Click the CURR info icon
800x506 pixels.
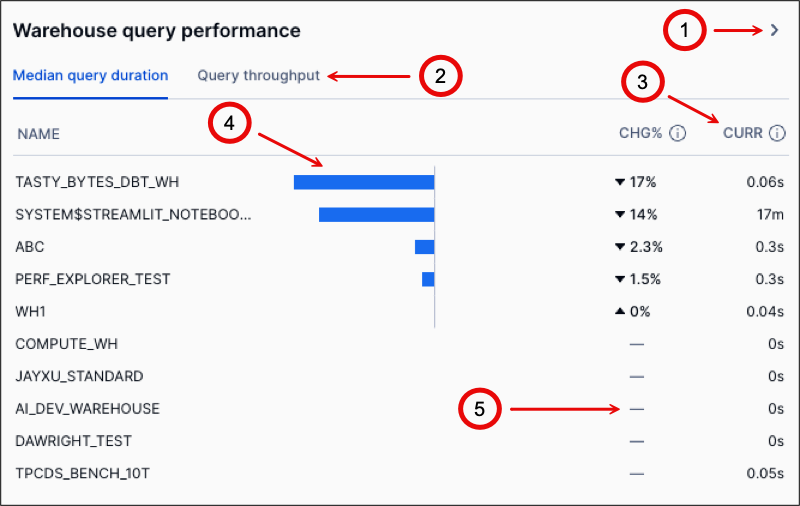click(777, 133)
